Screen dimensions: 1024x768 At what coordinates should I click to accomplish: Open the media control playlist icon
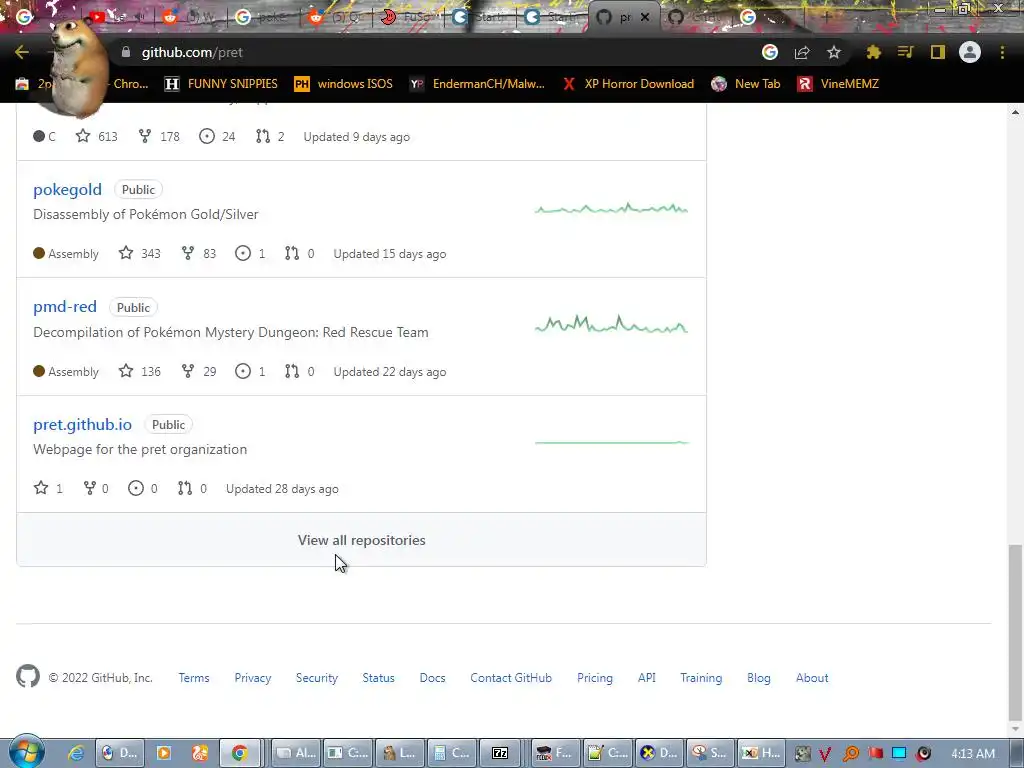tap(906, 52)
